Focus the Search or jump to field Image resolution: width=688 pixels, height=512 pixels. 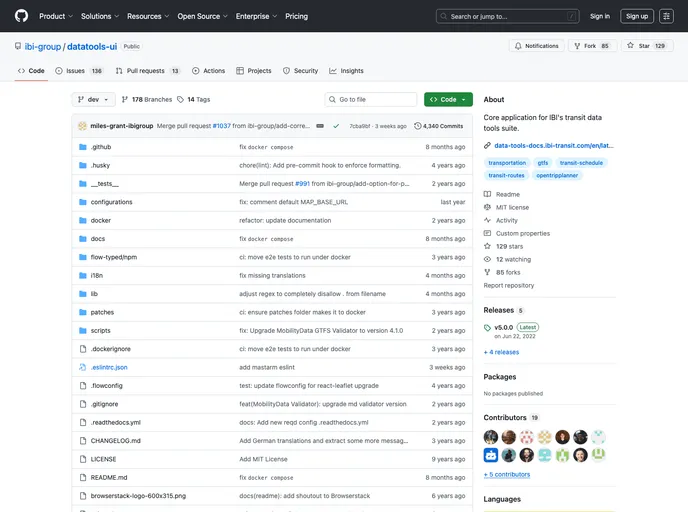507,16
